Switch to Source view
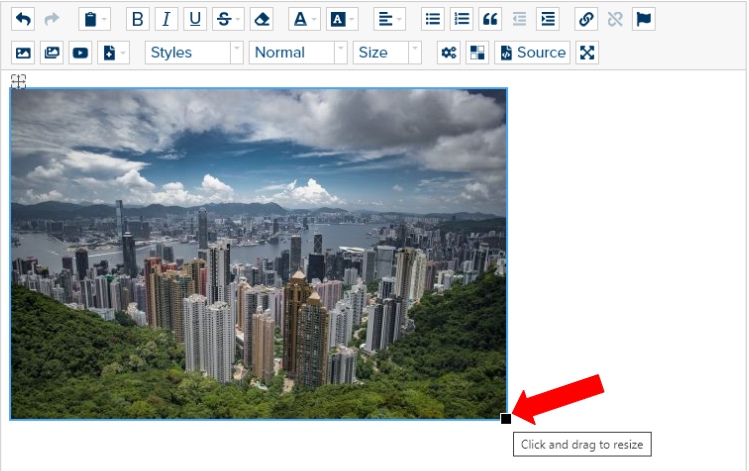 533,53
